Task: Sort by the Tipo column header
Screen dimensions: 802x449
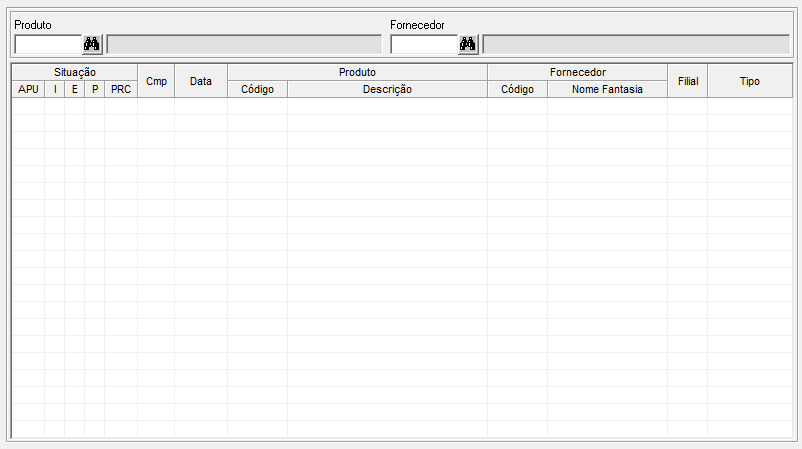Action: (x=749, y=81)
